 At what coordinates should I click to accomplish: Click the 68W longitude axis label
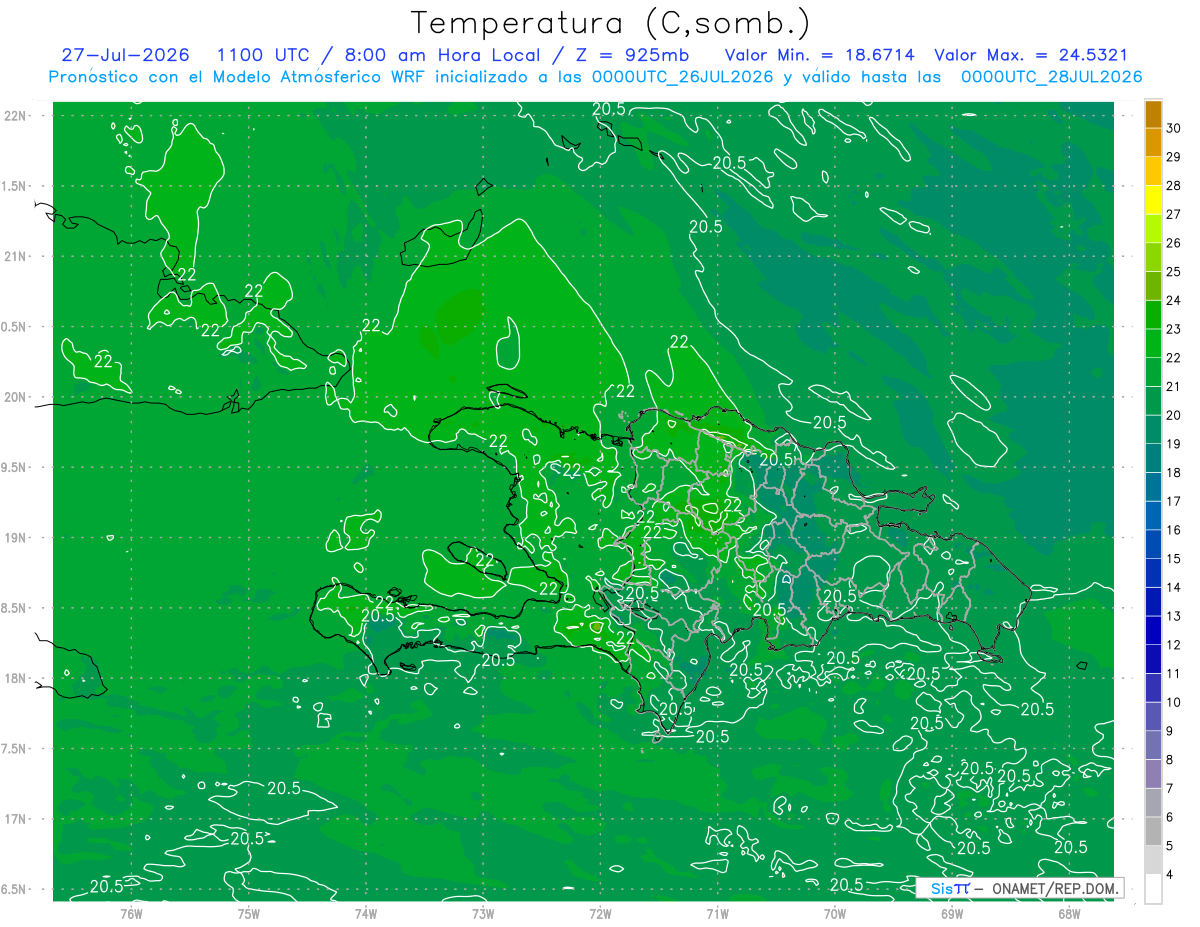(1068, 913)
